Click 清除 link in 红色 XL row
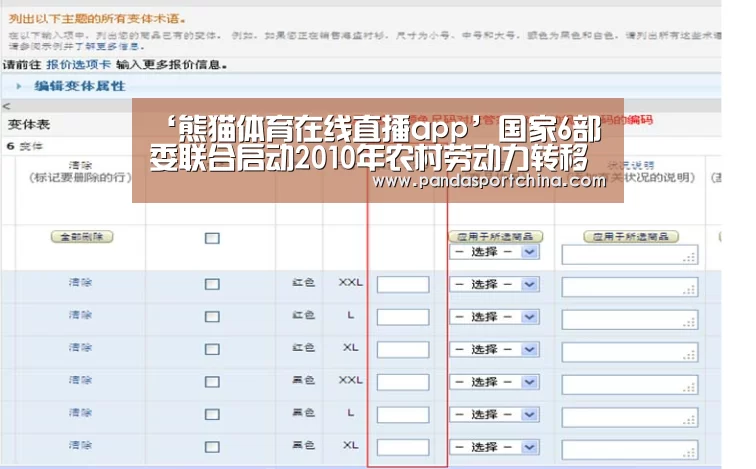This screenshot has height=469, width=756. (x=80, y=347)
